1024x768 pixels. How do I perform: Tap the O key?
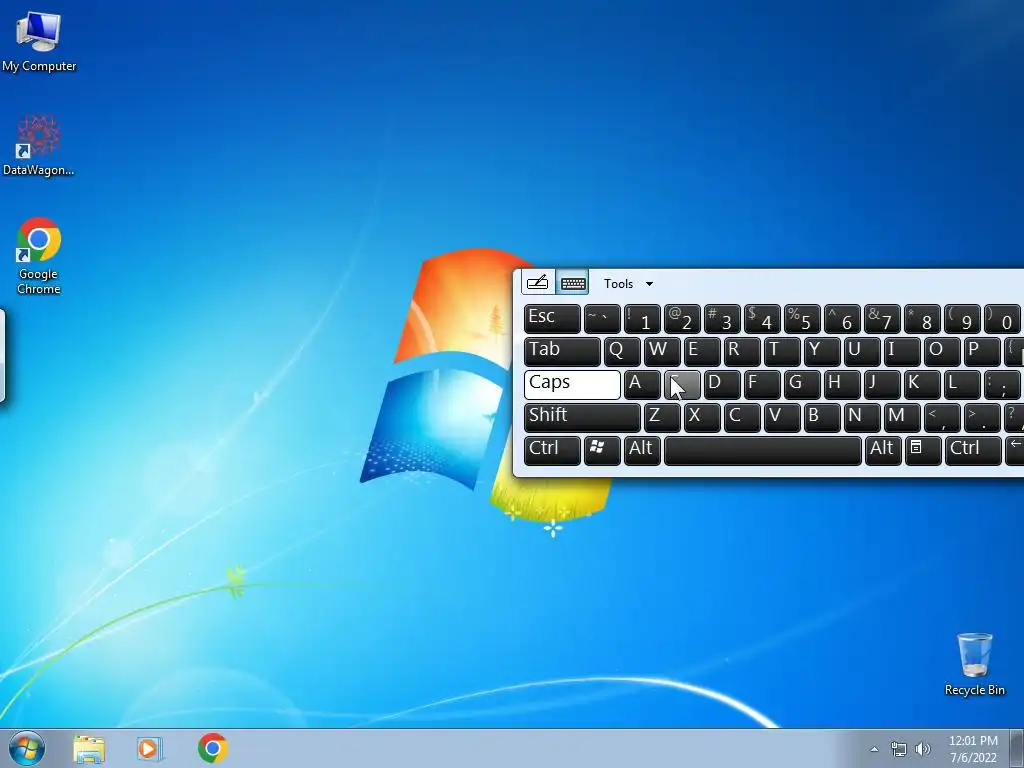coord(942,351)
